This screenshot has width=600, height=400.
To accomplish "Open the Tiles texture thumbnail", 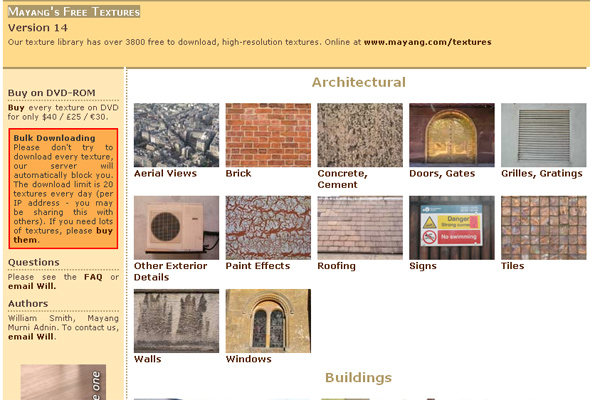I will 544,228.
